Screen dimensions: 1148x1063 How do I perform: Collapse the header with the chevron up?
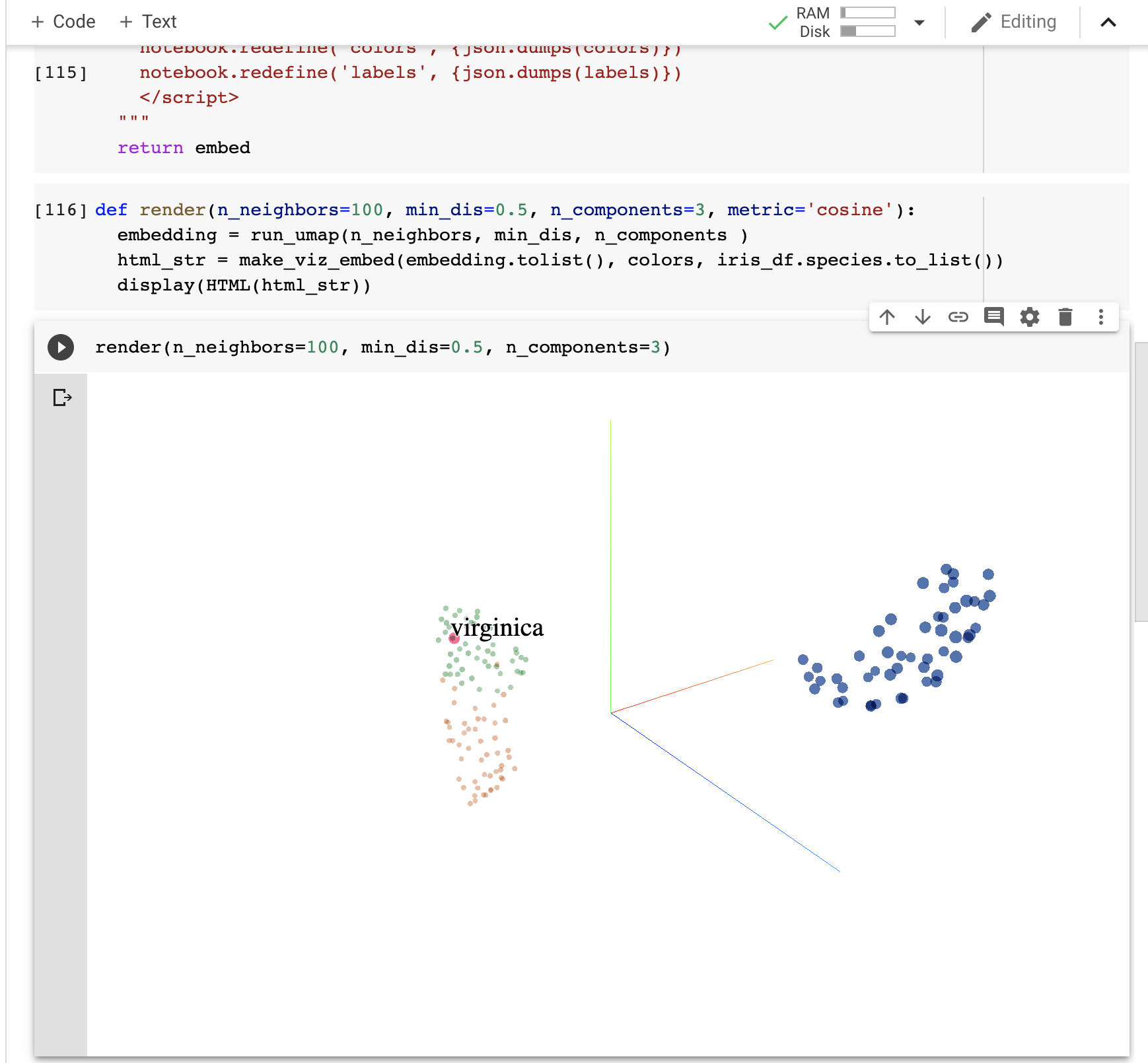coord(1108,22)
